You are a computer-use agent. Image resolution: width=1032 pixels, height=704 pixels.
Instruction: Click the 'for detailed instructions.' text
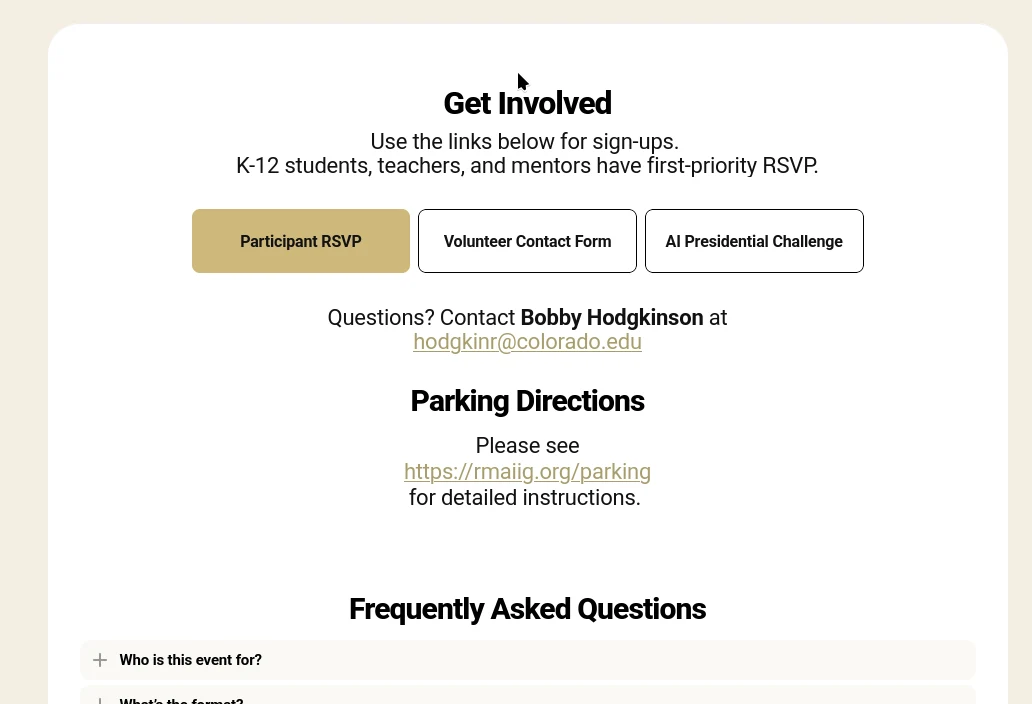point(524,497)
